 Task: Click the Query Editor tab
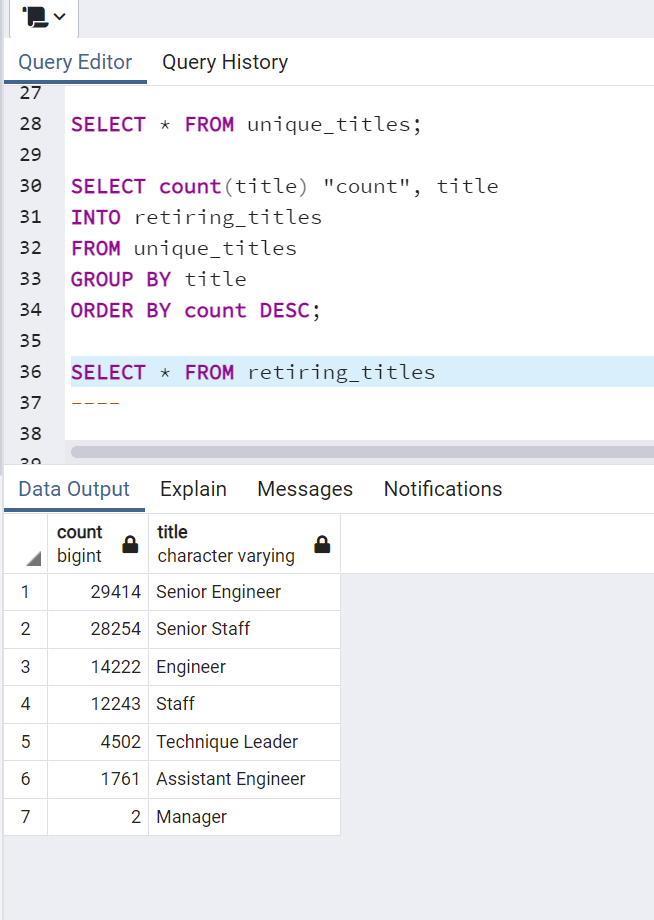click(x=75, y=62)
